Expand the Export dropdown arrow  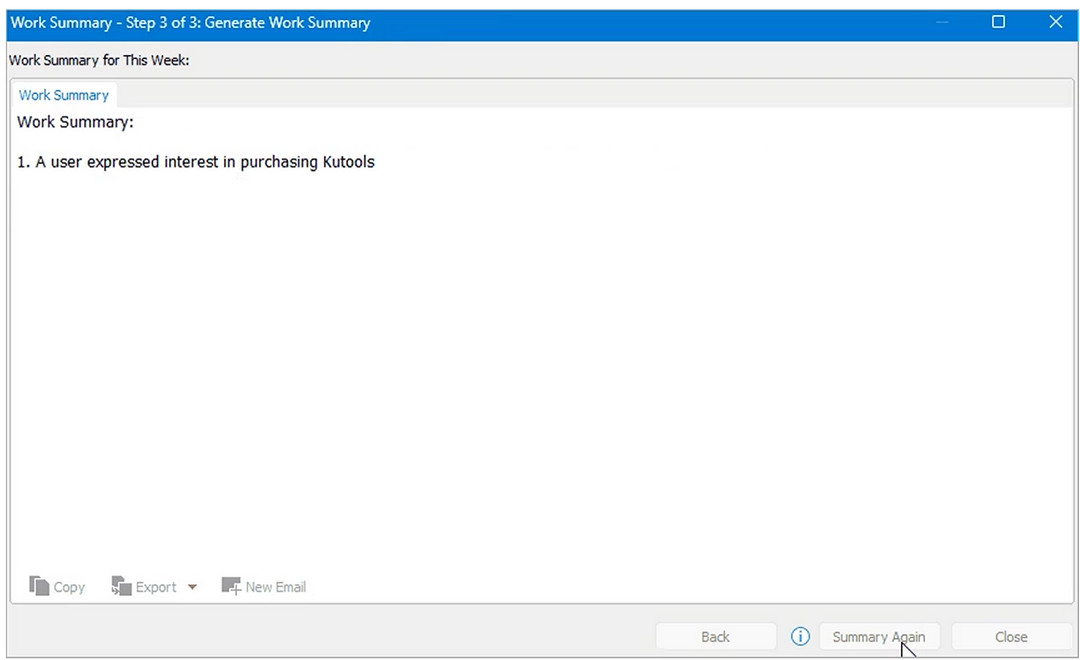192,587
